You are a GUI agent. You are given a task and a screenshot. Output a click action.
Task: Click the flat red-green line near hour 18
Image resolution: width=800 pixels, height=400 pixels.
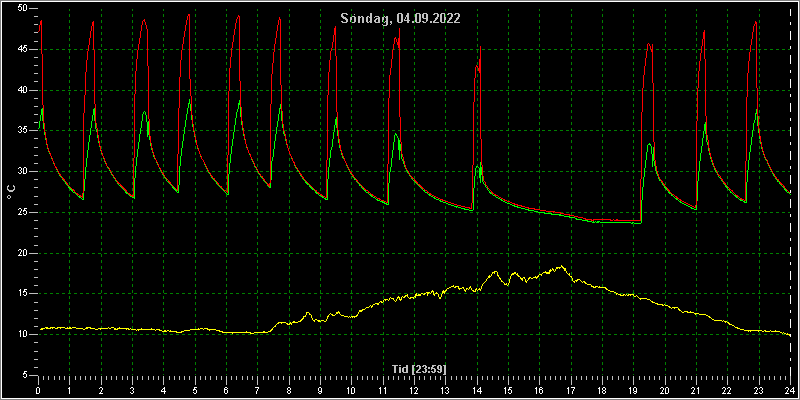point(602,221)
